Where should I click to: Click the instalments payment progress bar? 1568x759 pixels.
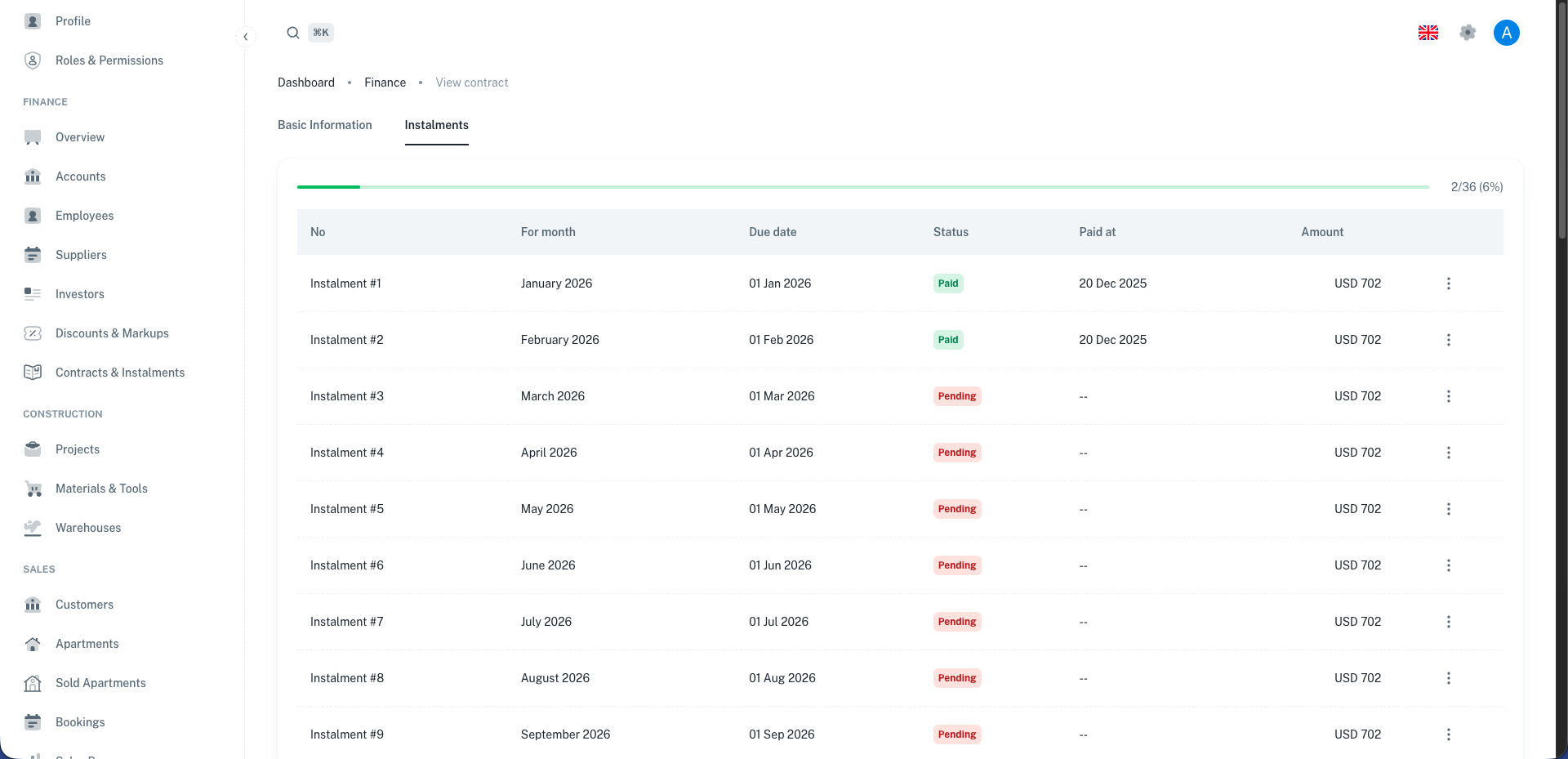click(x=862, y=187)
